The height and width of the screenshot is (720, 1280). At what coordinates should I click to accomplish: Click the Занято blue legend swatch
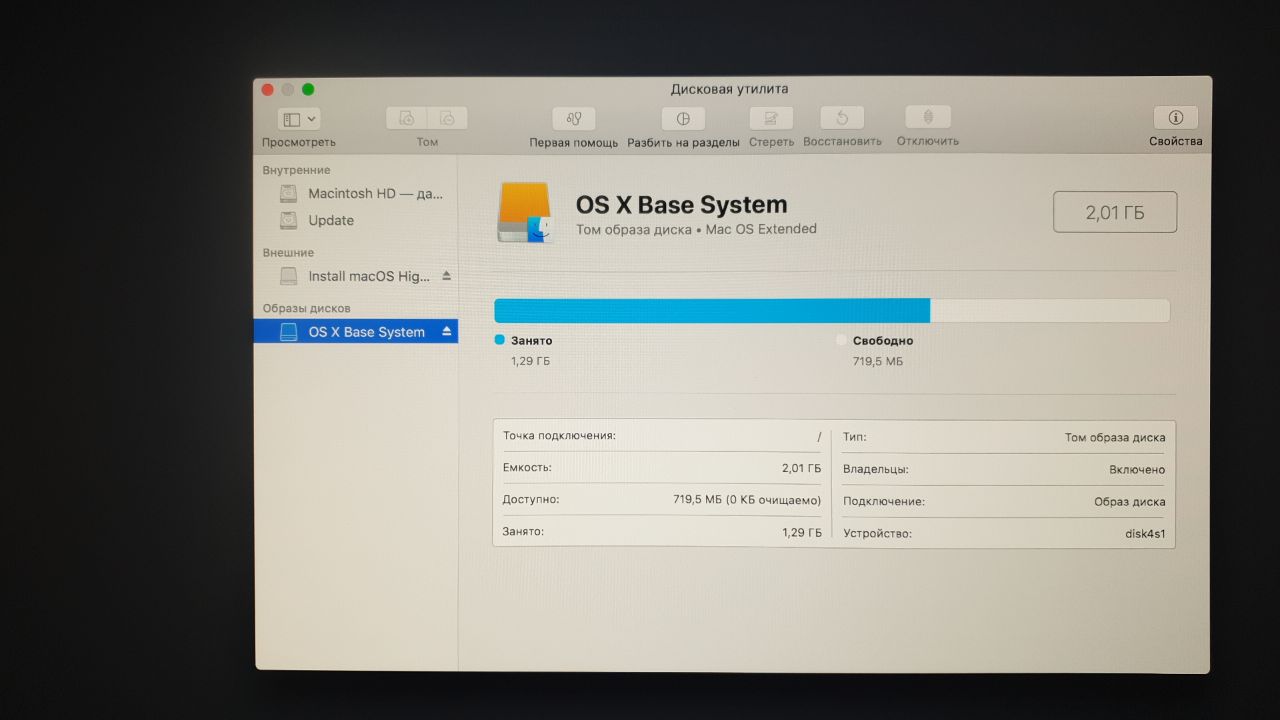coord(500,340)
